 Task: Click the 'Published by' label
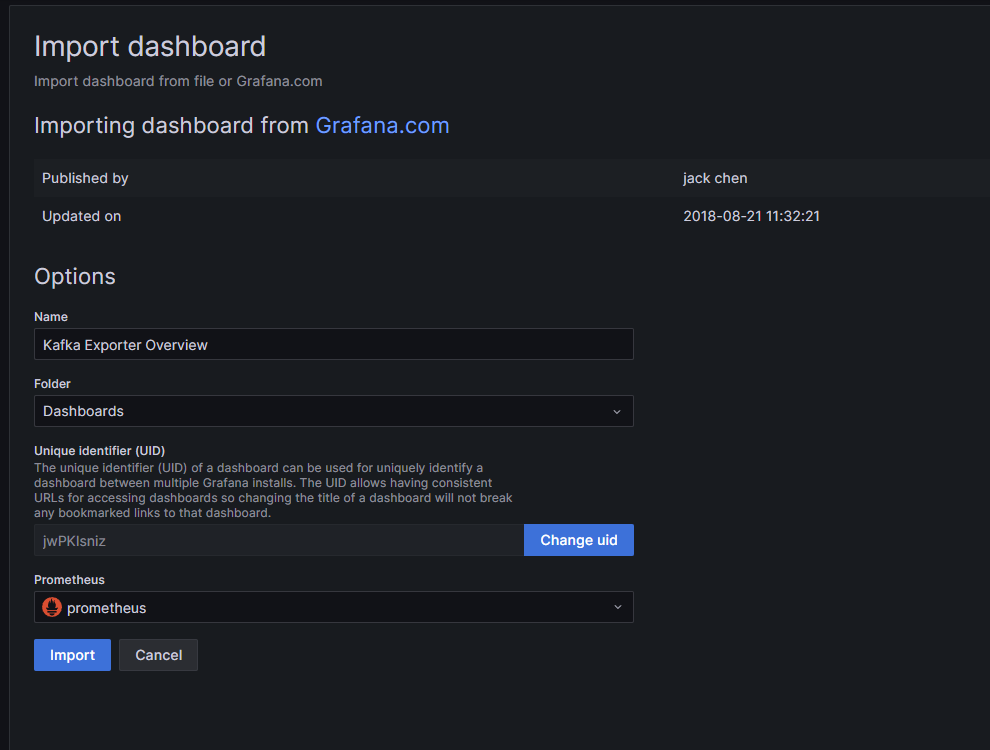point(85,178)
